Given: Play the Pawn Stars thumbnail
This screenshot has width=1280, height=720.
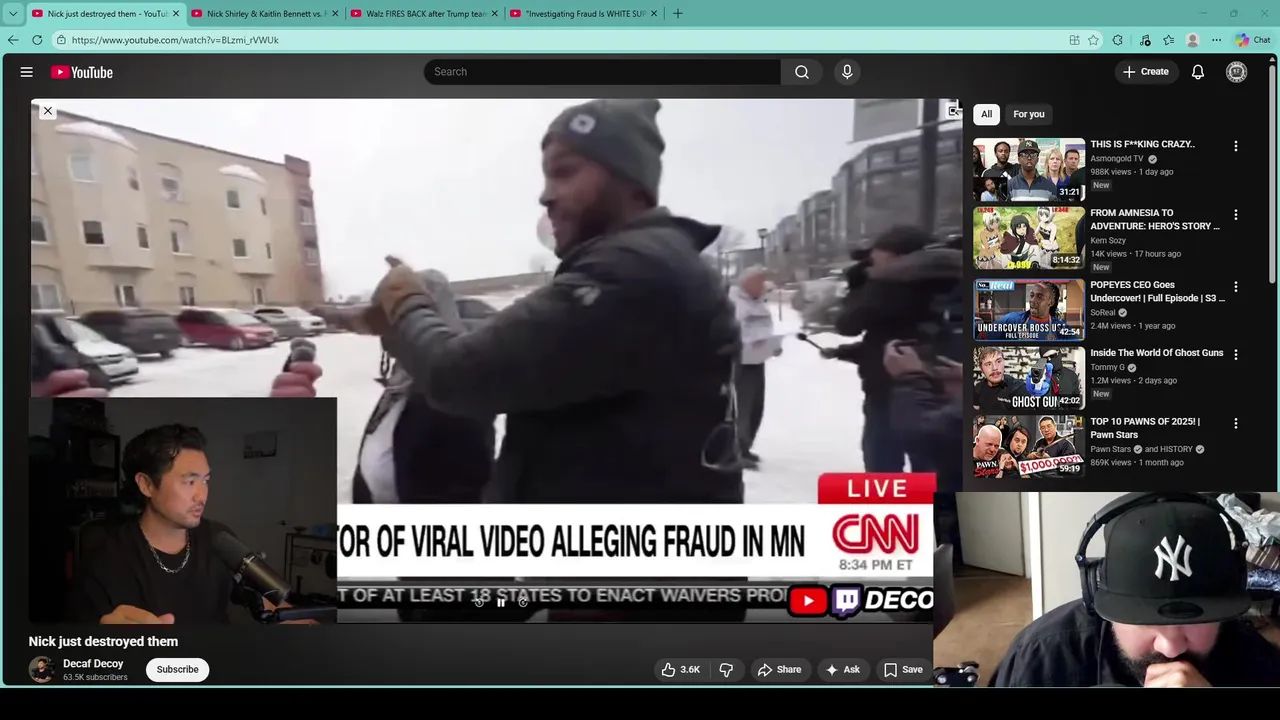Looking at the screenshot, I should (x=1029, y=446).
